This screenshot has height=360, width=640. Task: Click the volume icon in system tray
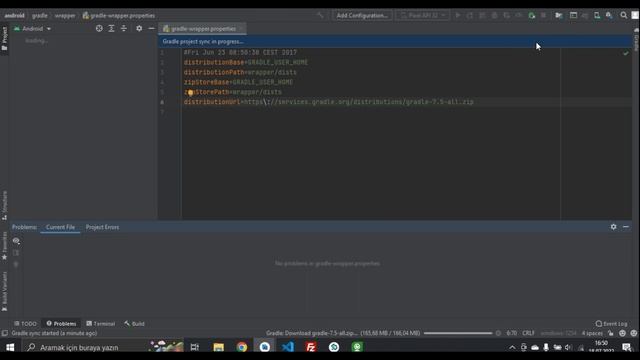(568, 347)
